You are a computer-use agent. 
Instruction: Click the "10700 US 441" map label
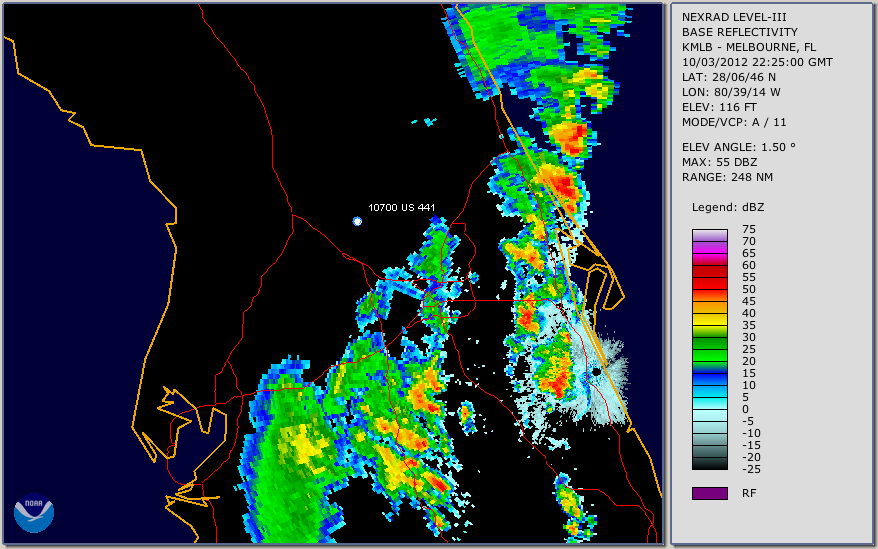tap(401, 207)
